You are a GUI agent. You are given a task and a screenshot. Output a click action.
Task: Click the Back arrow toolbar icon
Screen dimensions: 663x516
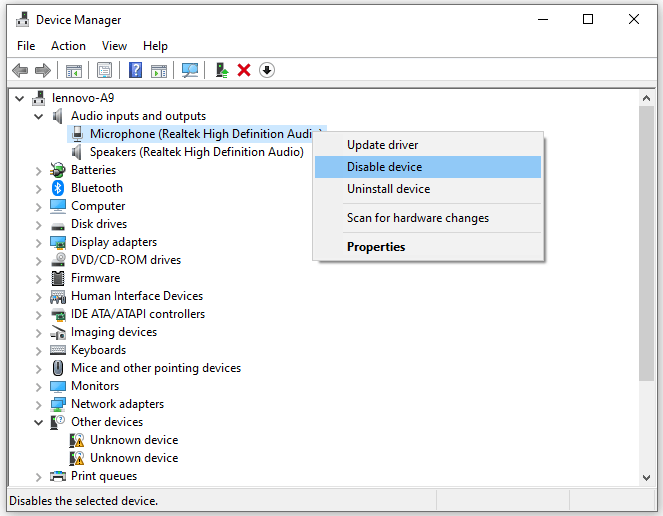tap(20, 70)
